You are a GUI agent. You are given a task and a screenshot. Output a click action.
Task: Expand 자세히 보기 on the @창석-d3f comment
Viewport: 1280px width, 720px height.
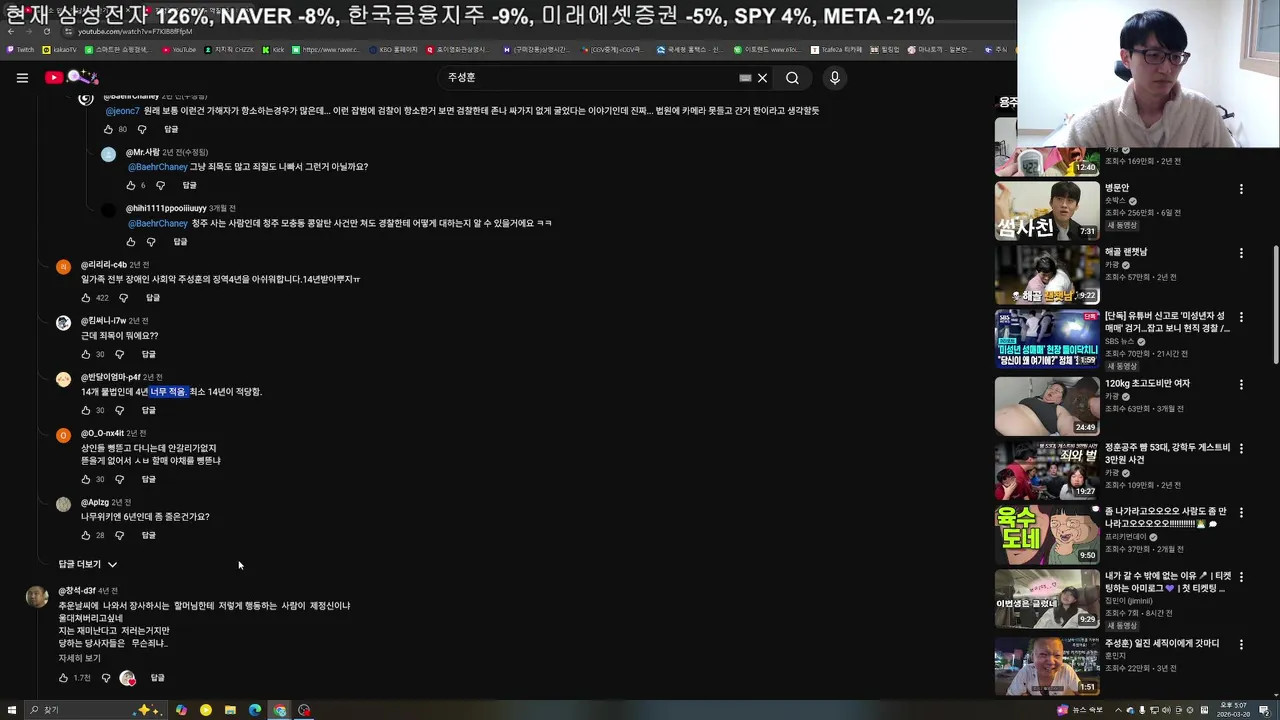[x=79, y=658]
